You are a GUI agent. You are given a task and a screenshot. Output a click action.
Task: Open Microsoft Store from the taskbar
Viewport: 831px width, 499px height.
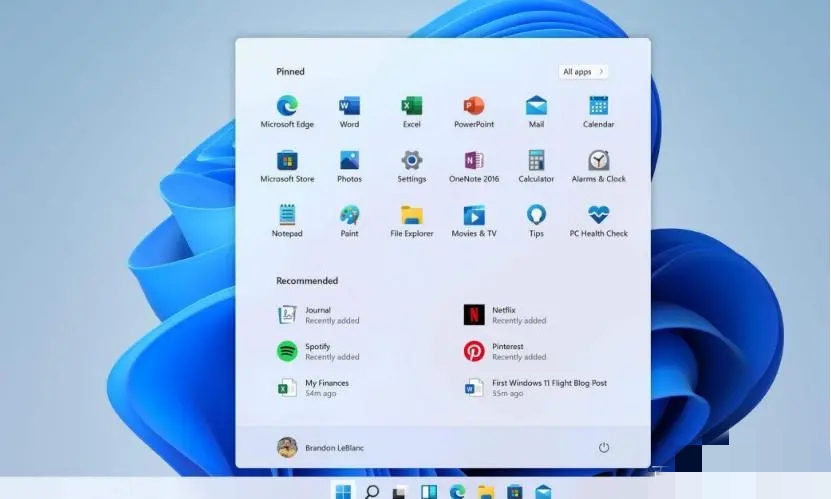pos(515,492)
